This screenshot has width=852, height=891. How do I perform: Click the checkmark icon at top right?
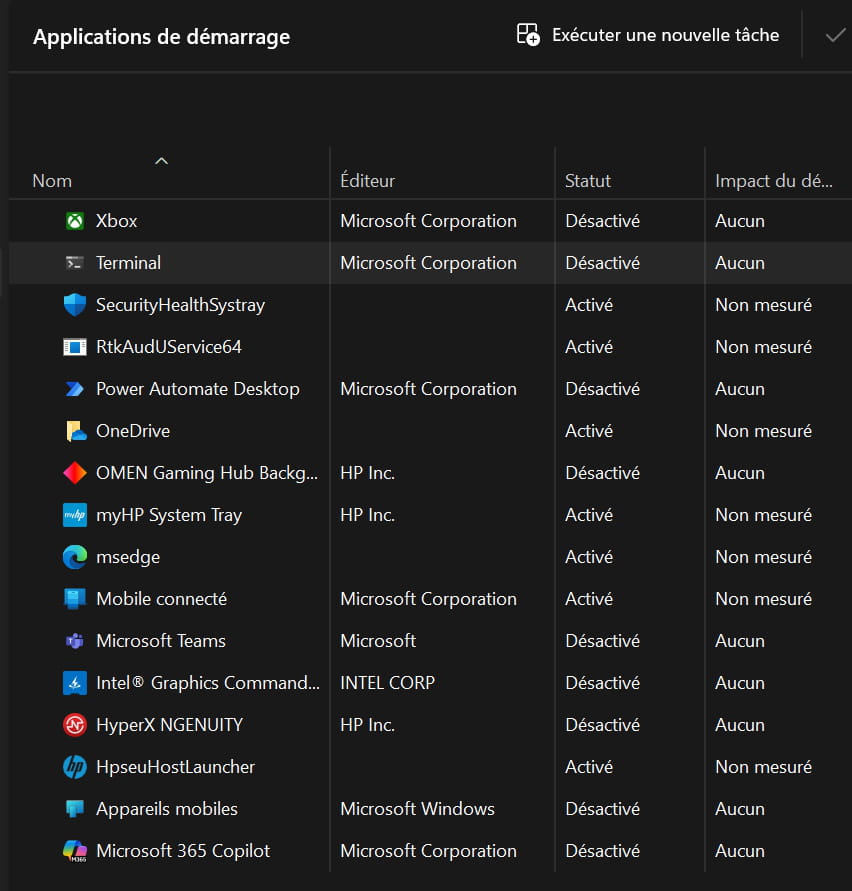tap(836, 36)
